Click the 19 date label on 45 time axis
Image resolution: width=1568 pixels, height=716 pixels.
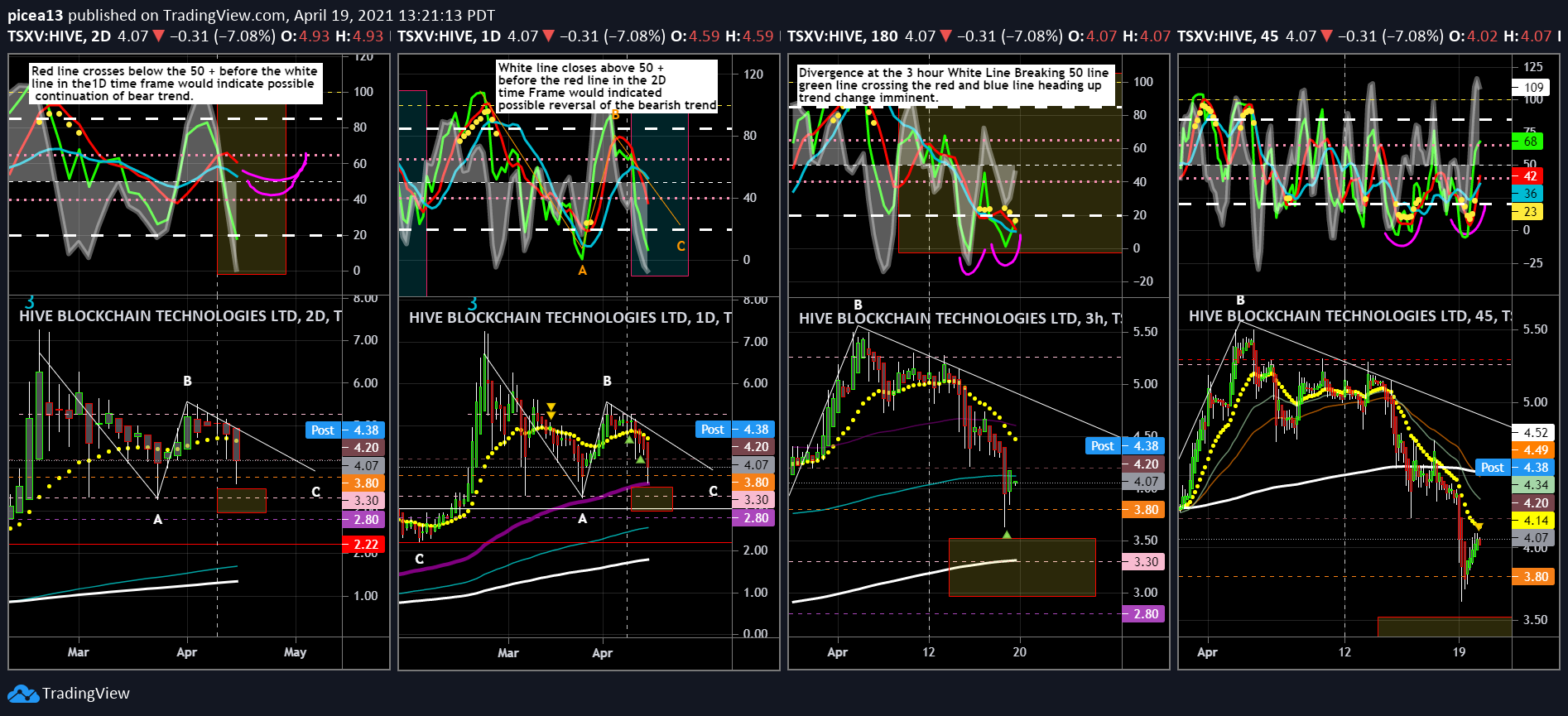click(x=1459, y=652)
